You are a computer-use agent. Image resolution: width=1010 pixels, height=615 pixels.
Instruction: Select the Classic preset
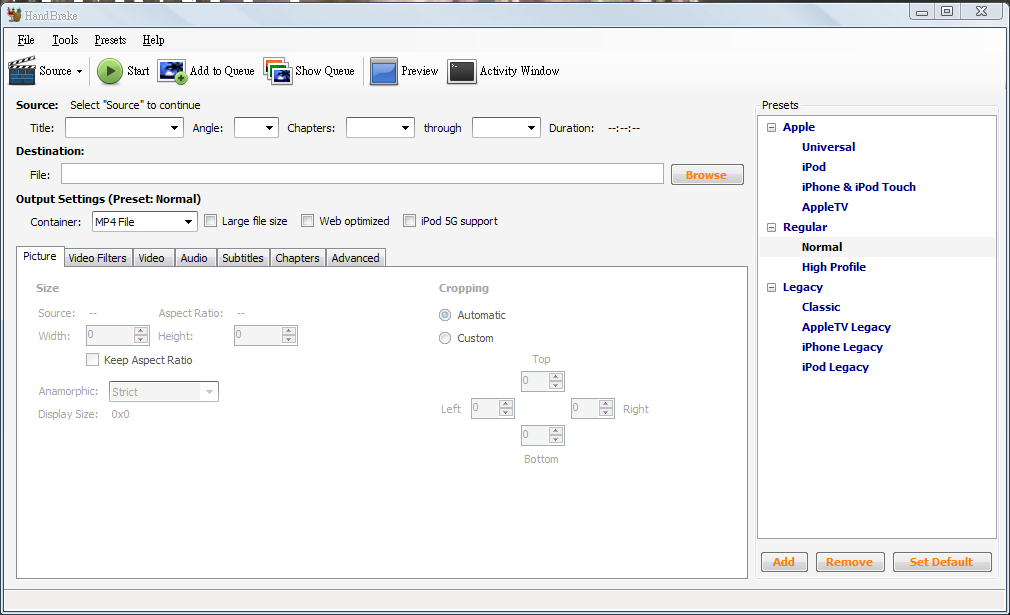pyautogui.click(x=821, y=307)
